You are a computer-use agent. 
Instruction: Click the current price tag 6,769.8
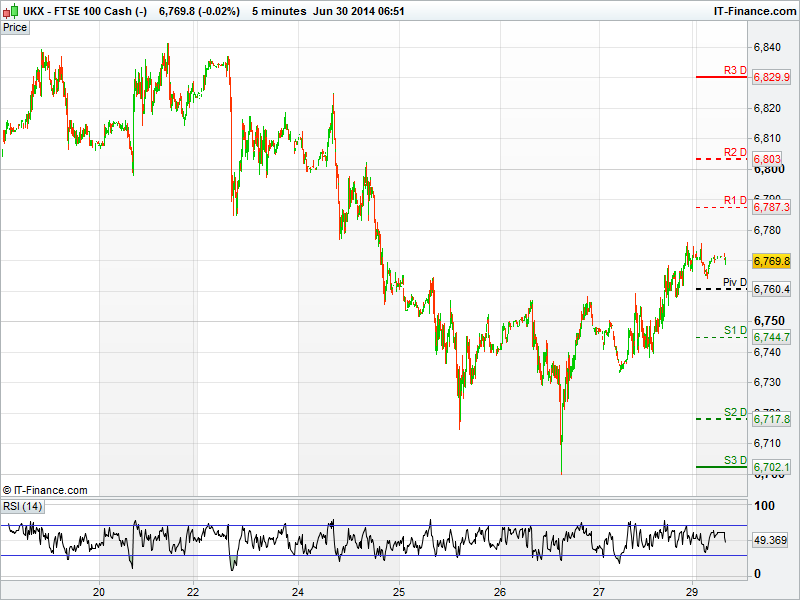pos(771,261)
